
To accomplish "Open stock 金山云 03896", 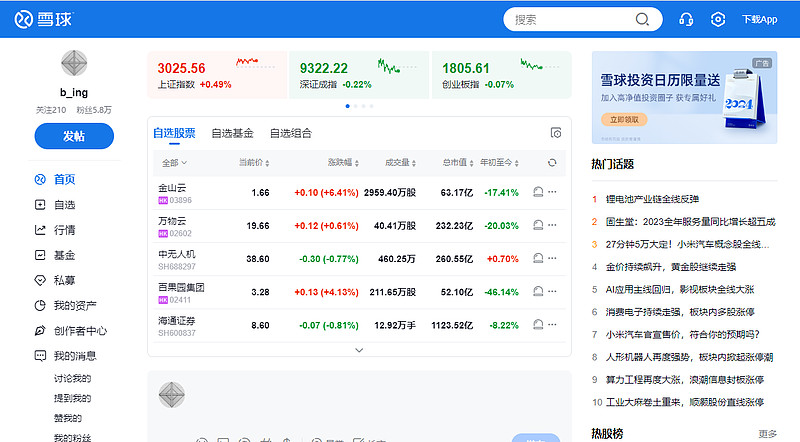I will [x=175, y=193].
